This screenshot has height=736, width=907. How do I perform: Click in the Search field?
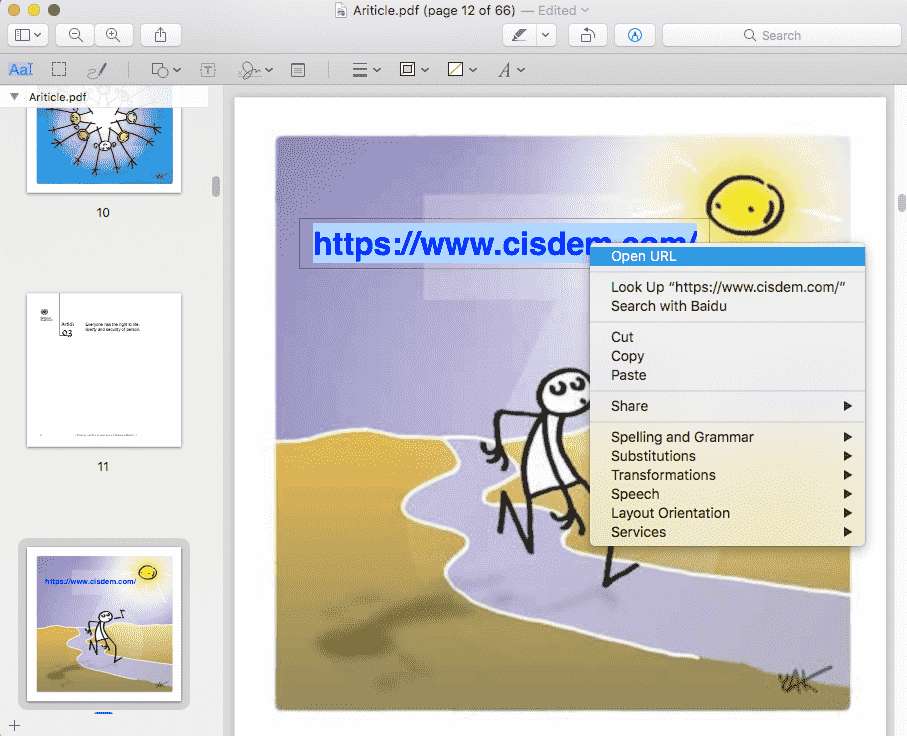point(781,35)
